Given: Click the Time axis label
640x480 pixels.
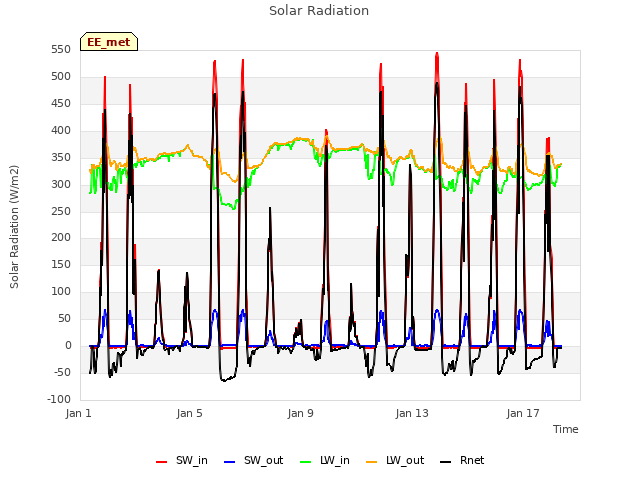Looking at the screenshot, I should (x=566, y=429).
